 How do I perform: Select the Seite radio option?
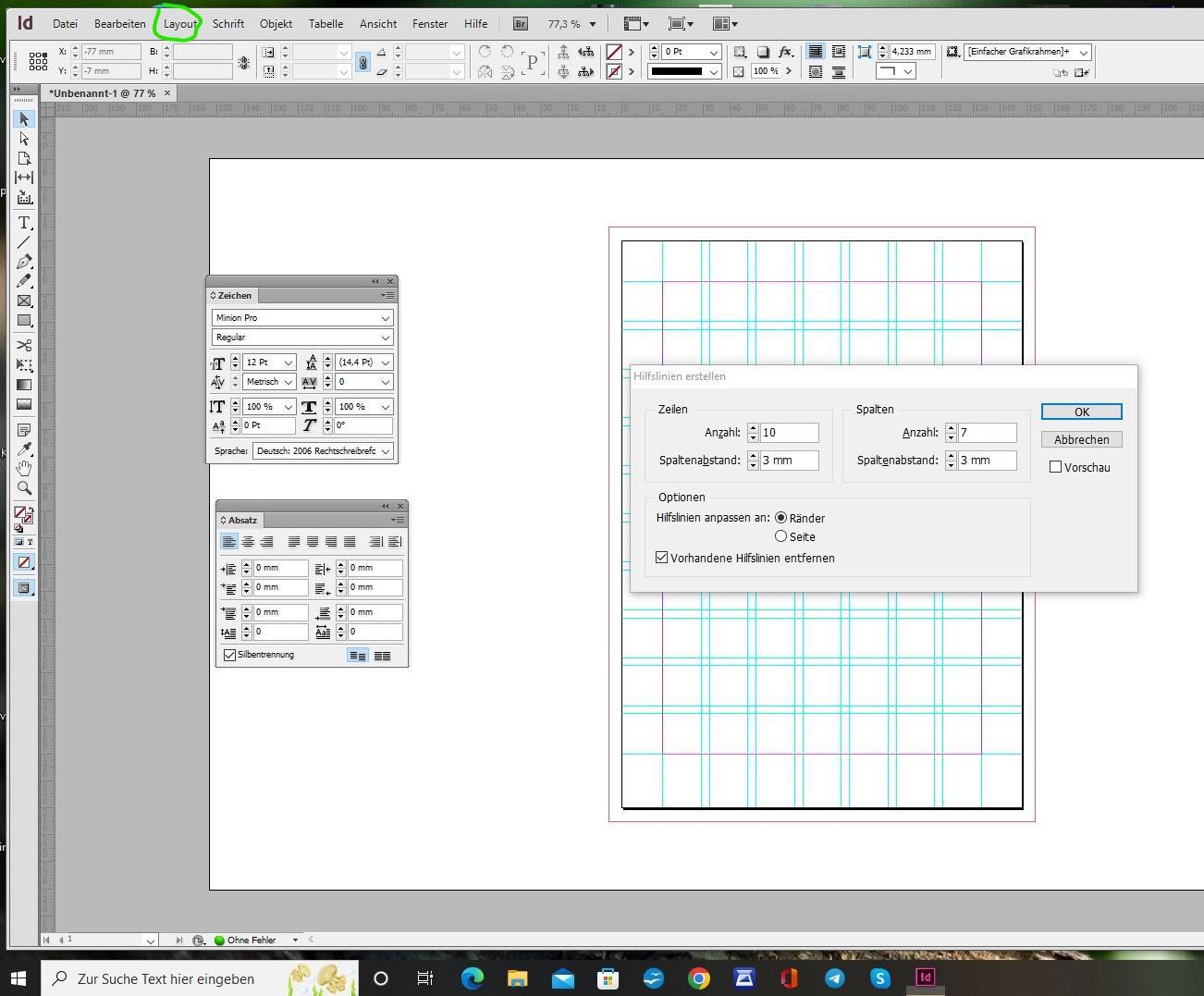coord(781,536)
